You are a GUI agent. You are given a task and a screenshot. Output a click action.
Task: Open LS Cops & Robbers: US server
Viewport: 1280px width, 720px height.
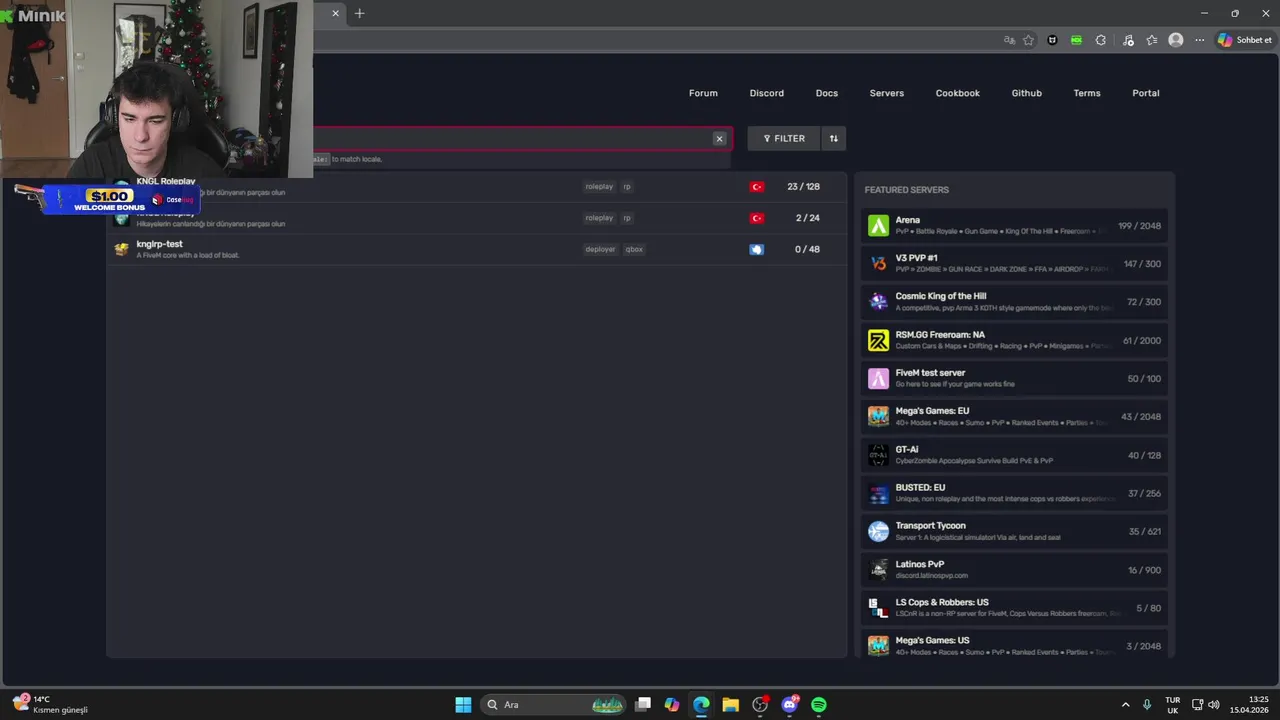(x=1014, y=608)
